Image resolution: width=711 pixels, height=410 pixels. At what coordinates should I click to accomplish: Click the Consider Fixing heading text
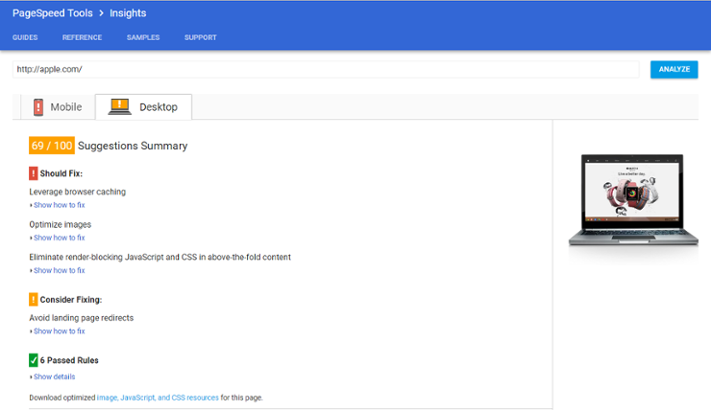coord(71,299)
